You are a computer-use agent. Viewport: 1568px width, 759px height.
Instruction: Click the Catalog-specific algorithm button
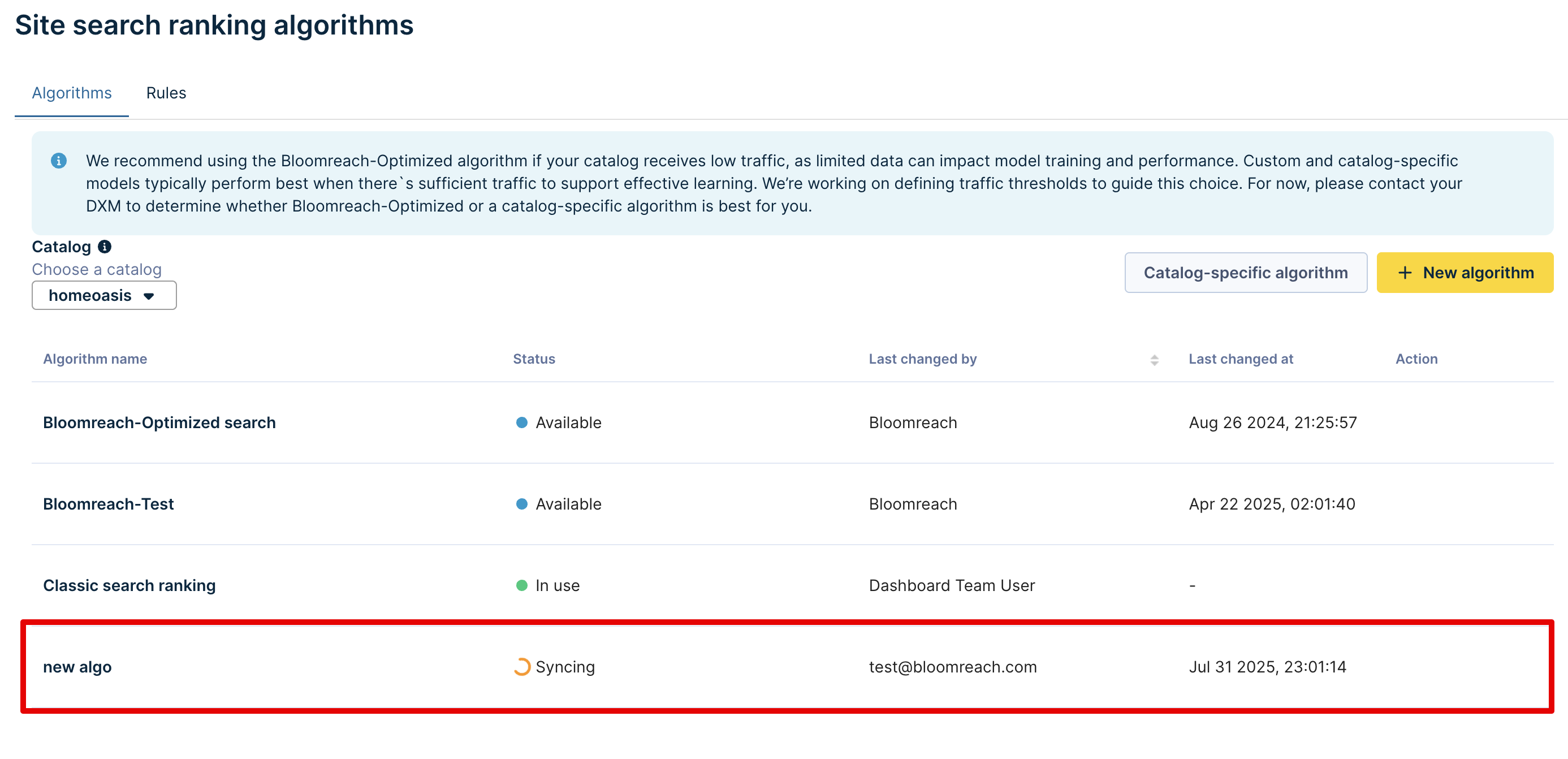pyautogui.click(x=1245, y=273)
